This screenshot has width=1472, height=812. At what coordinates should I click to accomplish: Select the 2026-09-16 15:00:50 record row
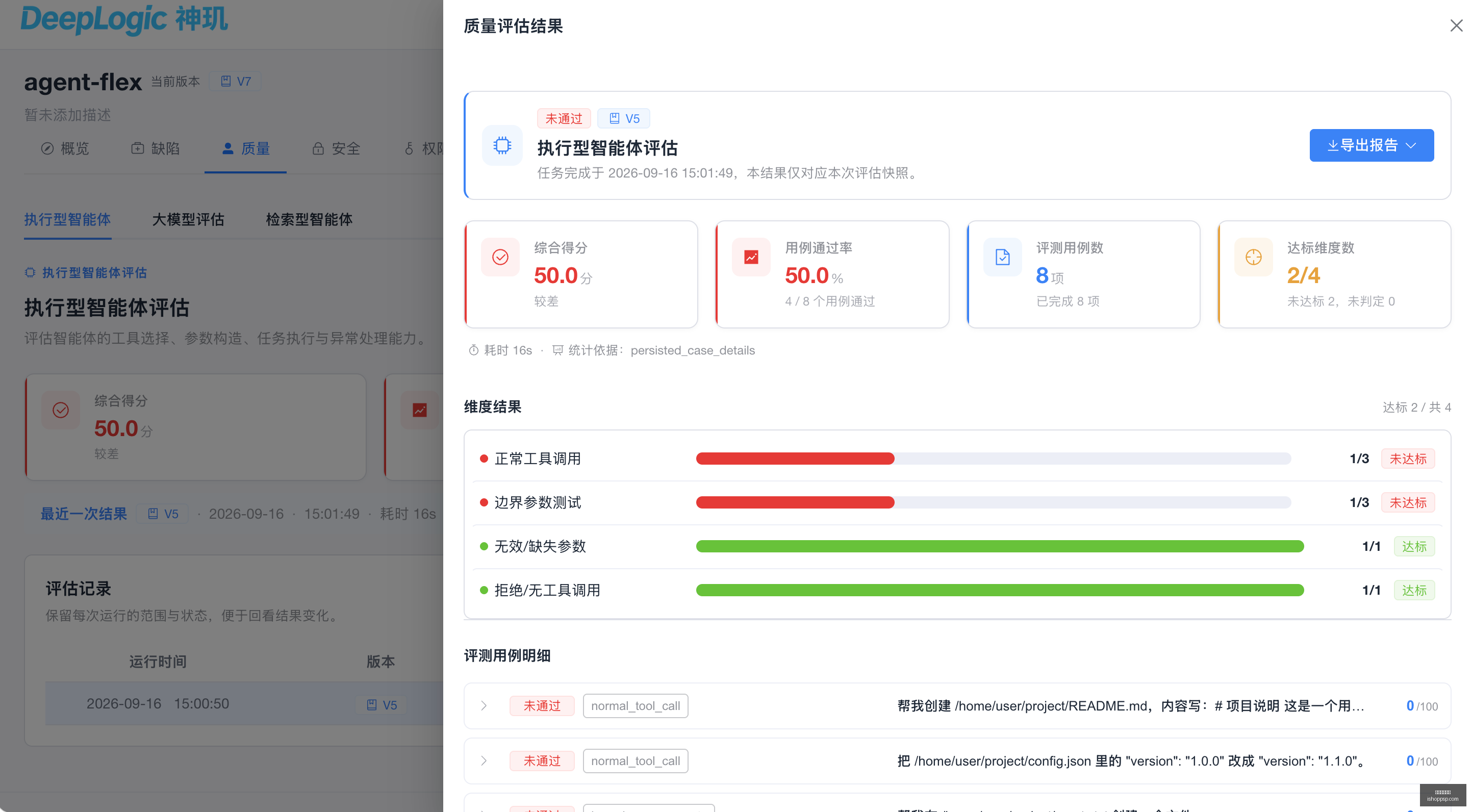[x=245, y=703]
